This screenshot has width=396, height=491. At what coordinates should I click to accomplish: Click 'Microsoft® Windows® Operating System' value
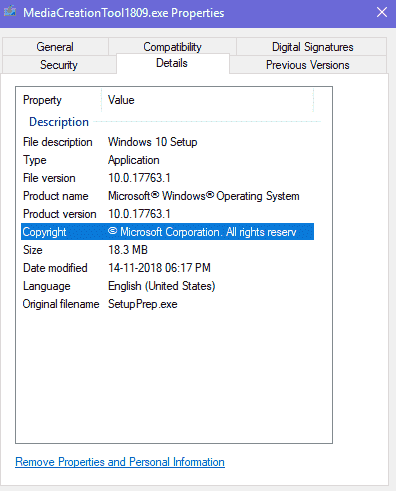204,196
